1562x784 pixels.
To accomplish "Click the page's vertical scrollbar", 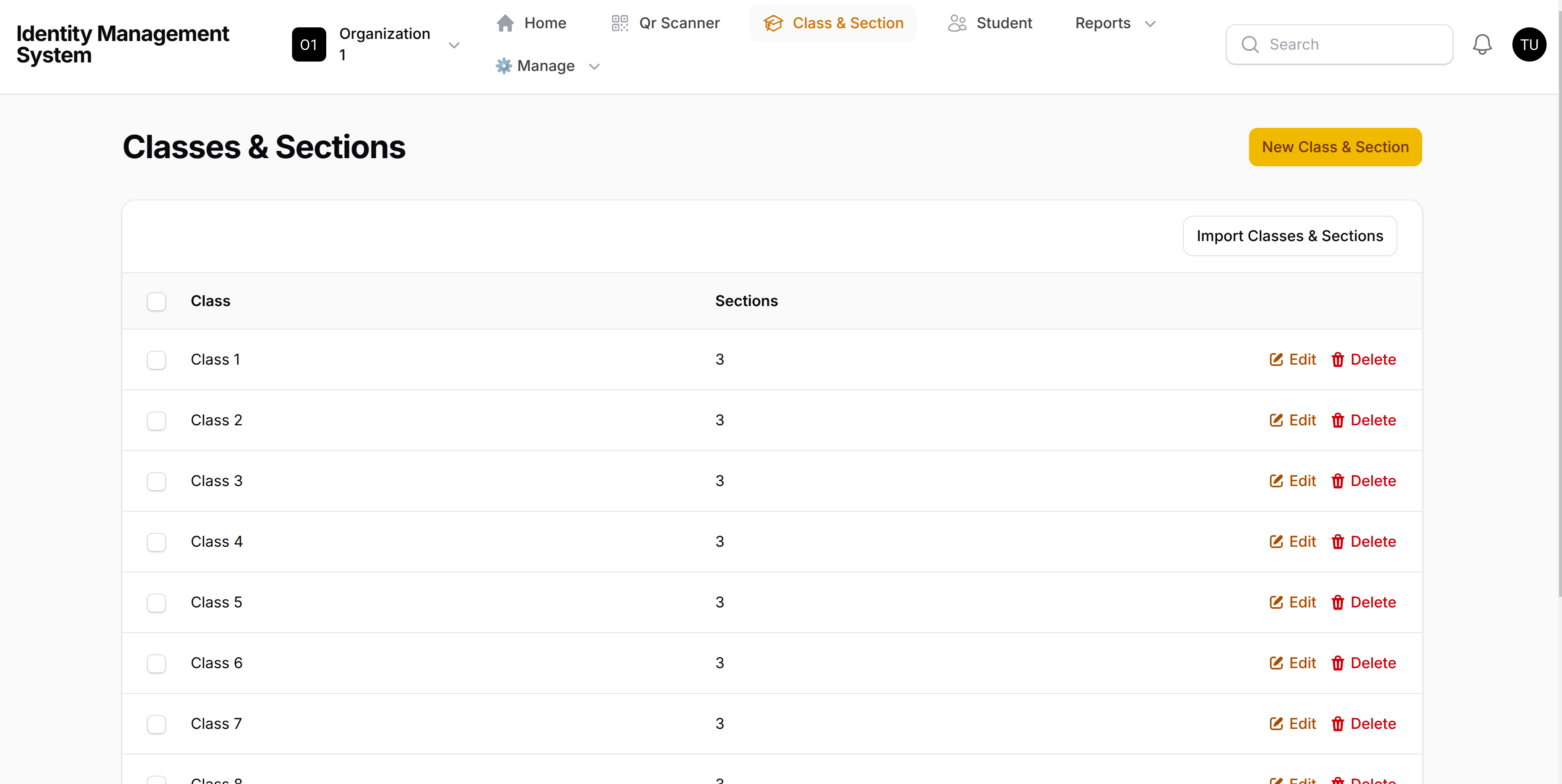I will pyautogui.click(x=1558, y=303).
